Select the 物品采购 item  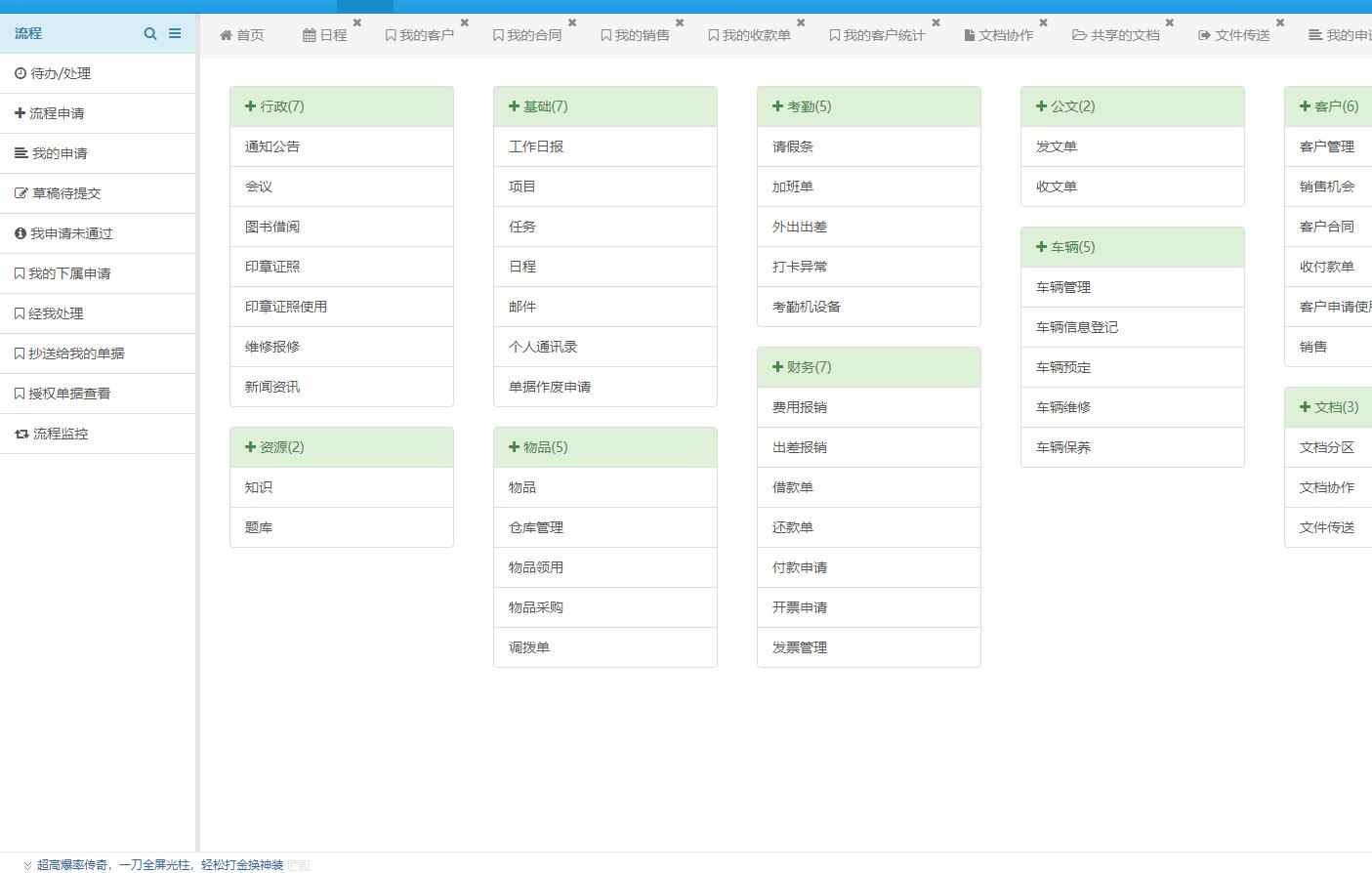tap(605, 607)
